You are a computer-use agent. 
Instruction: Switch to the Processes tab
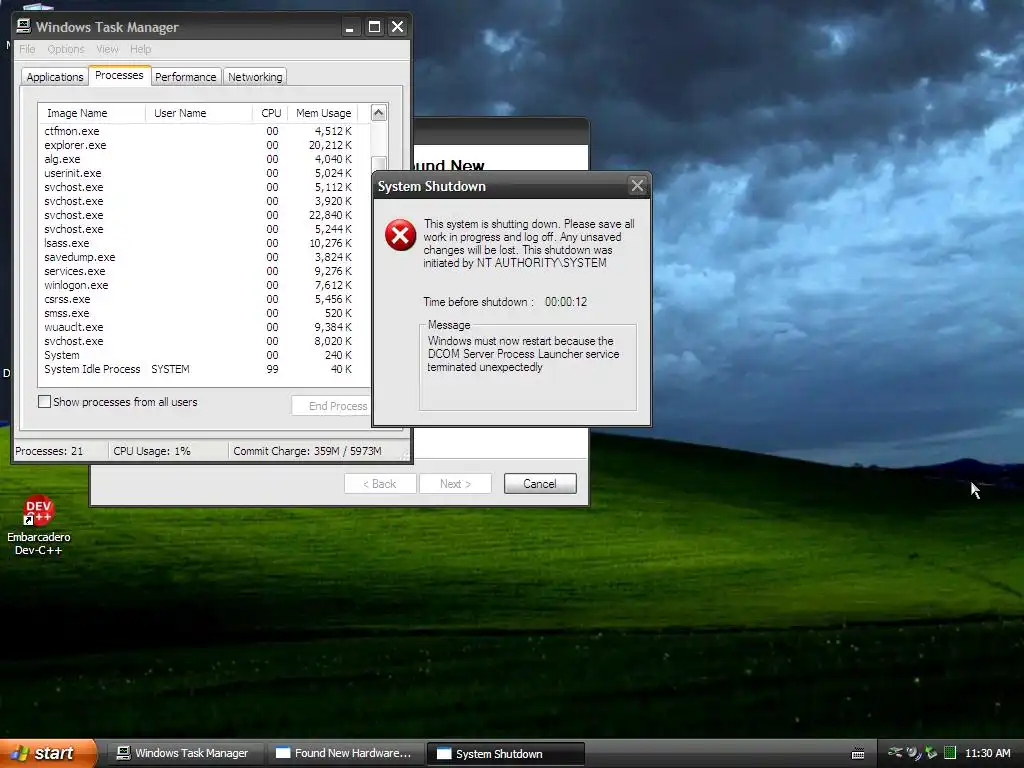(x=120, y=75)
